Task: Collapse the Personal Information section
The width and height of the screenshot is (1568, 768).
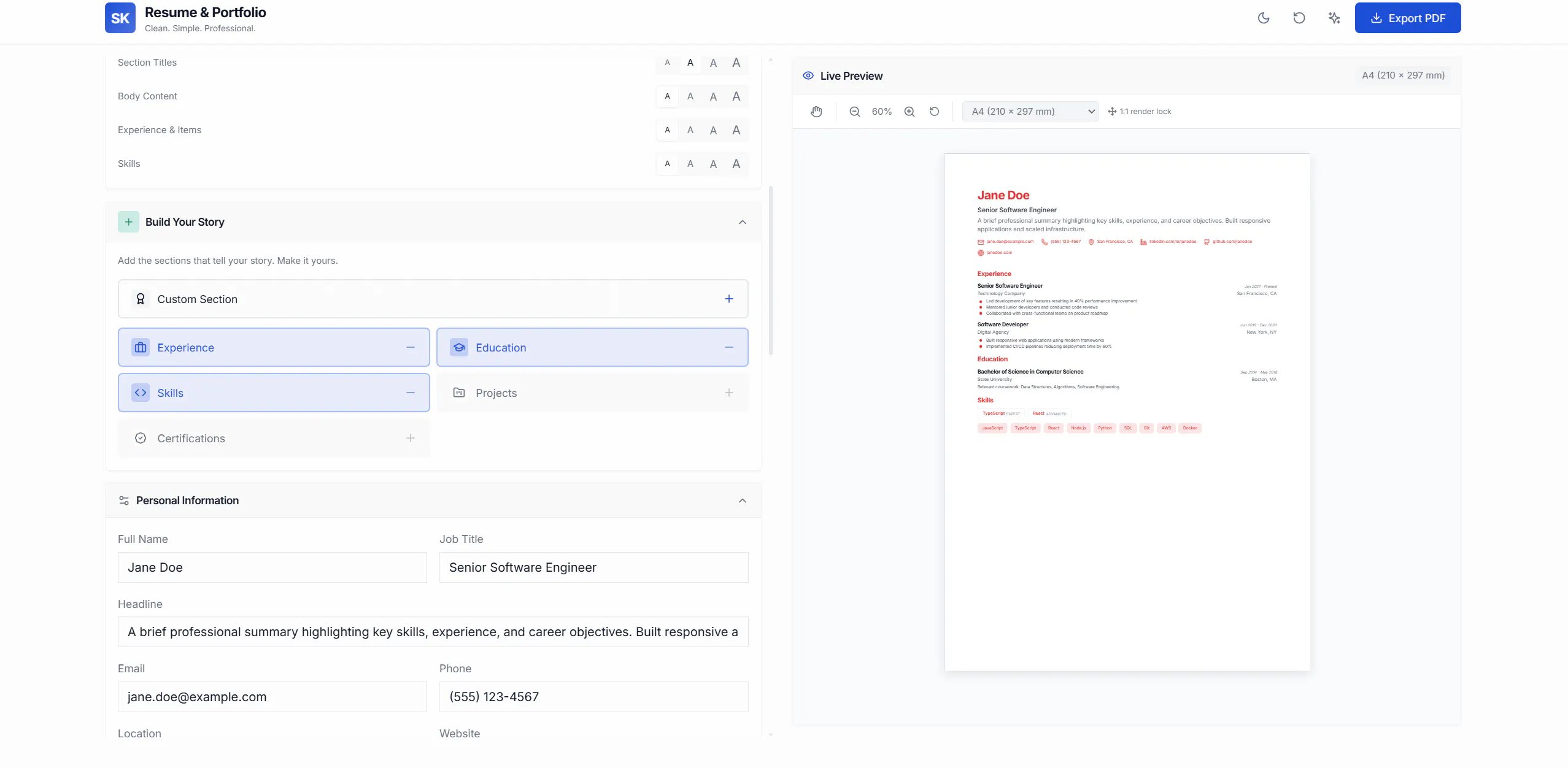Action: (x=743, y=501)
